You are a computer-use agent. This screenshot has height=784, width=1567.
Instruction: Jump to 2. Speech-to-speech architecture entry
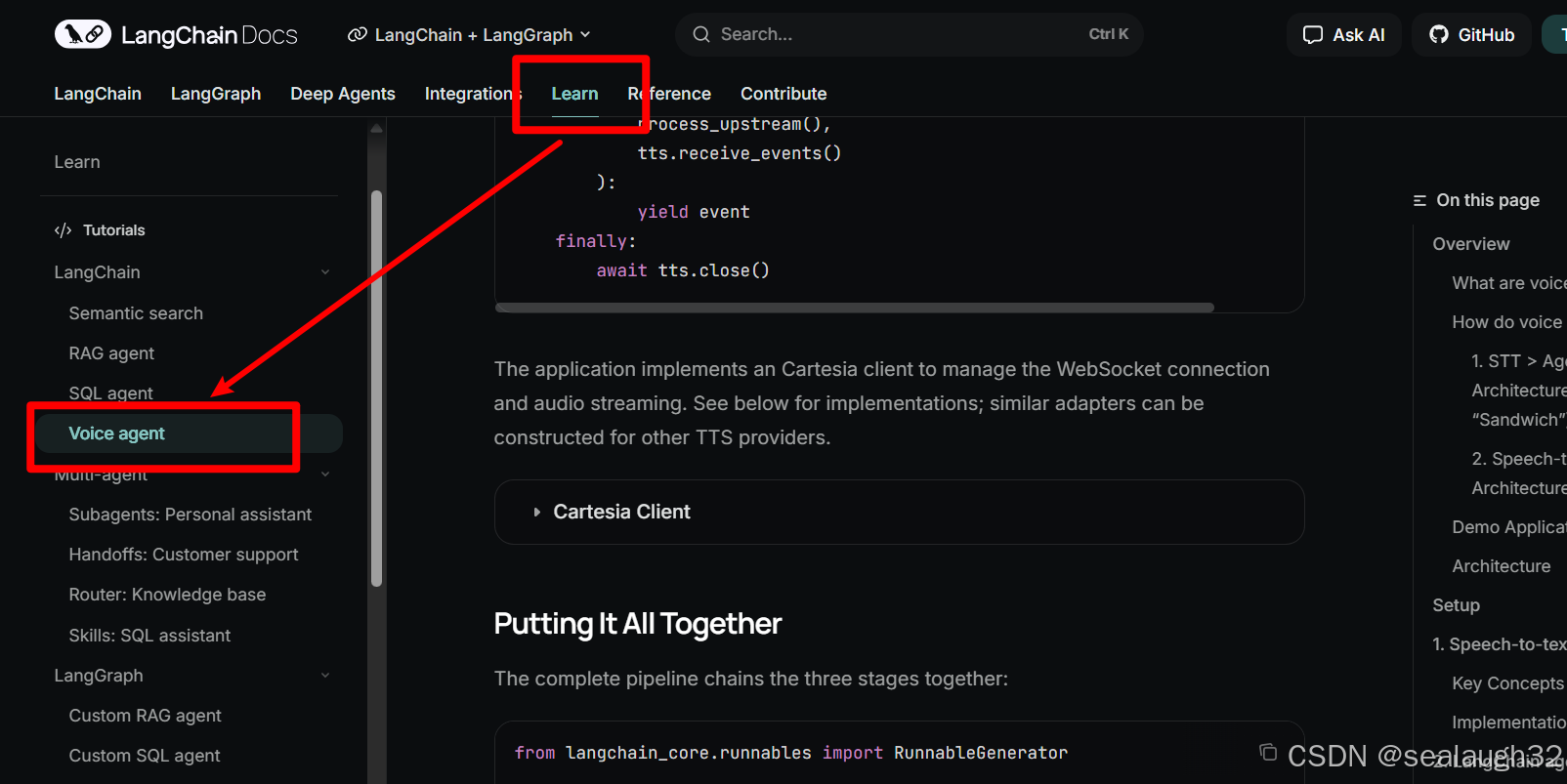pyautogui.click(x=1519, y=474)
